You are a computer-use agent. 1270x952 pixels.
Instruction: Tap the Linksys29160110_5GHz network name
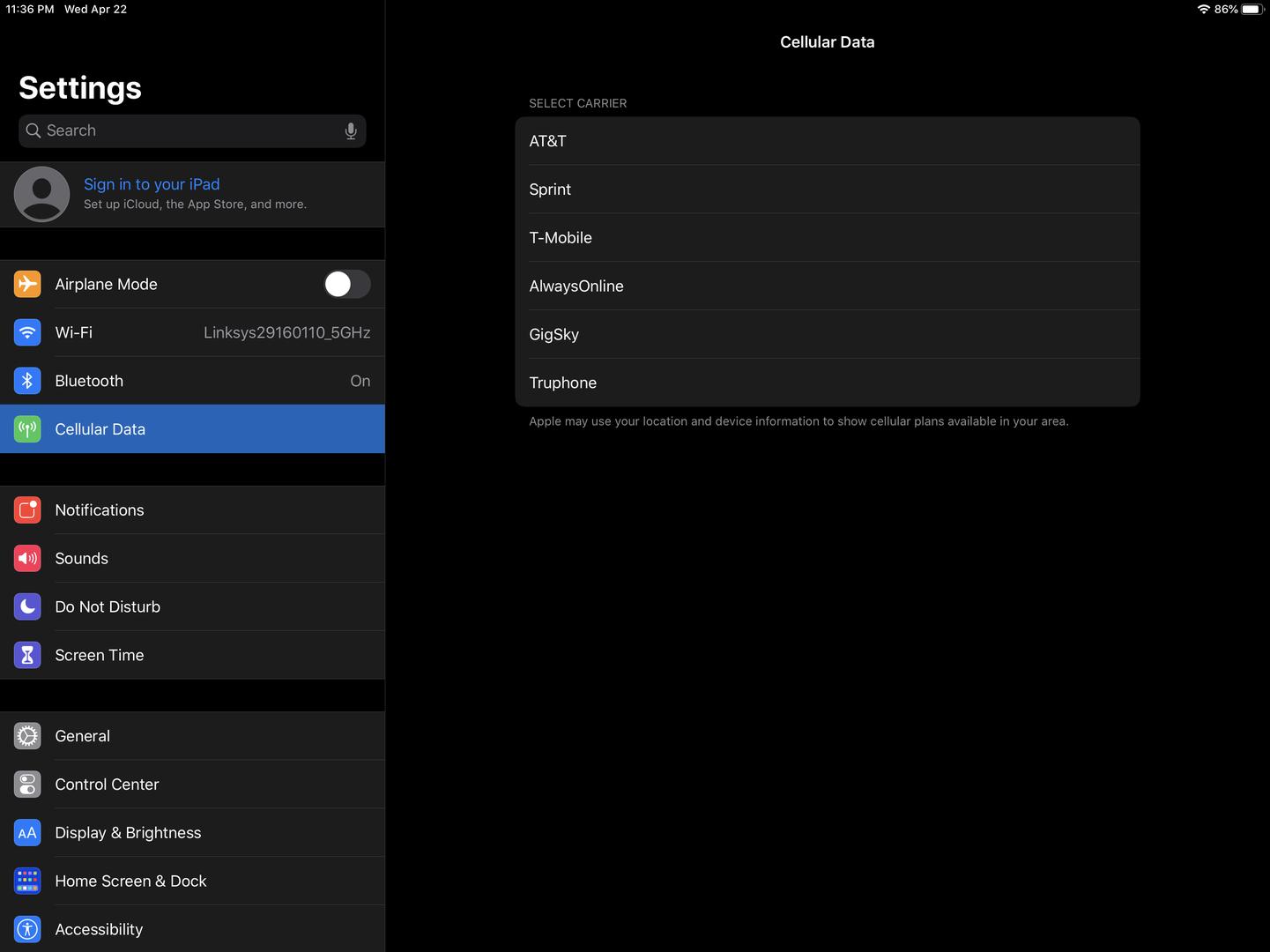point(287,332)
